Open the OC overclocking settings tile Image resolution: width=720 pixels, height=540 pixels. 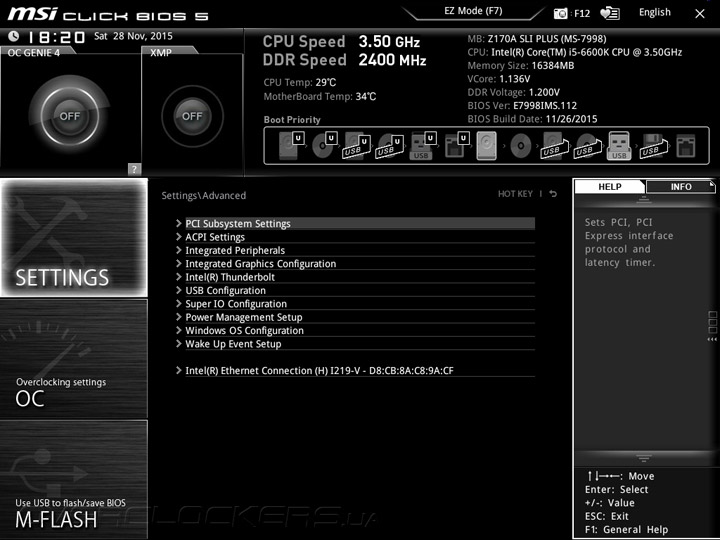pos(74,359)
